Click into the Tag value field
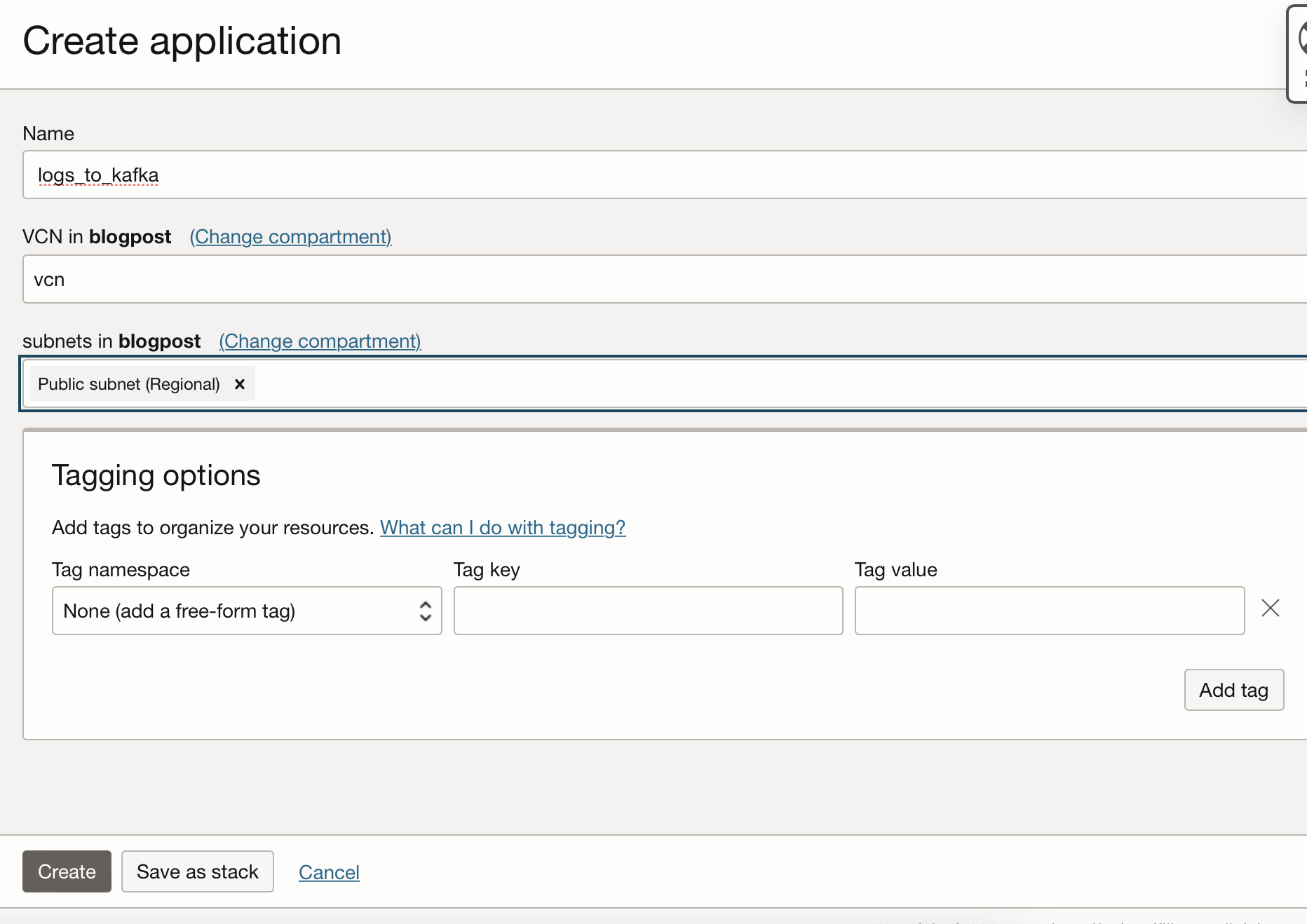The height and width of the screenshot is (924, 1307). point(1049,611)
